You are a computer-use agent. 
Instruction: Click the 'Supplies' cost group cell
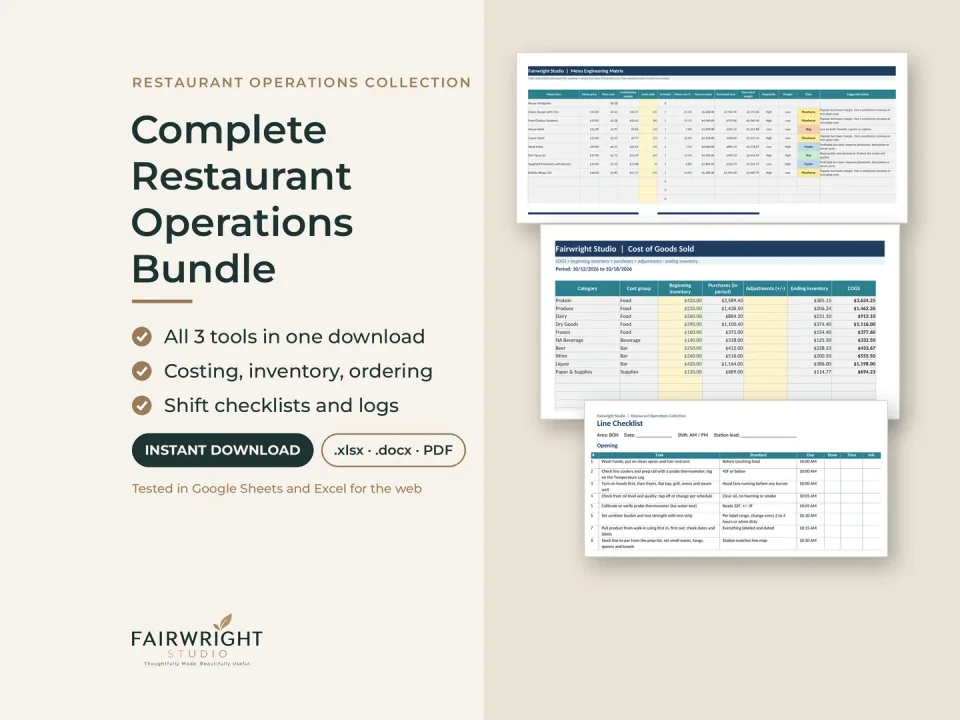(x=639, y=372)
